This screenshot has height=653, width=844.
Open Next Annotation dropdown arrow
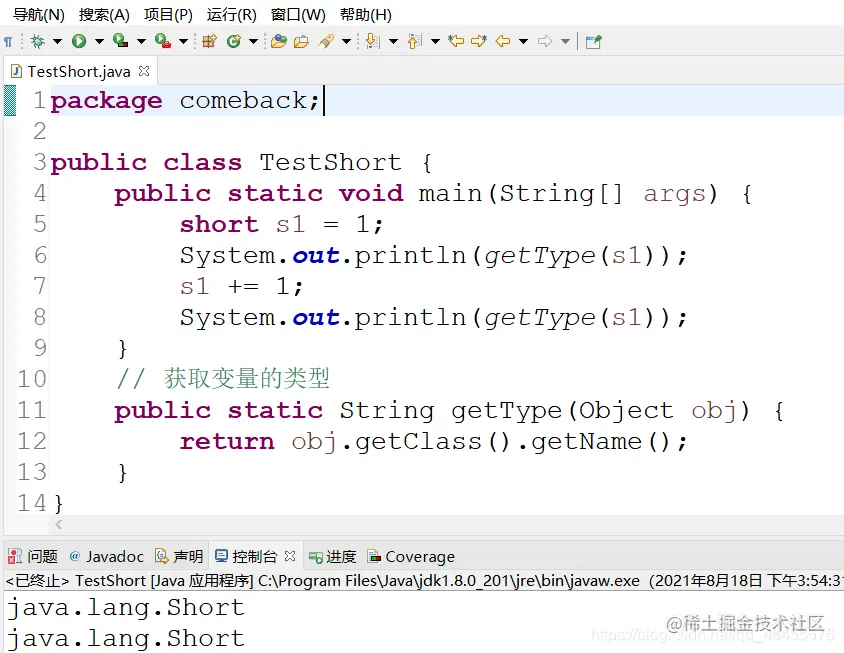pos(393,41)
